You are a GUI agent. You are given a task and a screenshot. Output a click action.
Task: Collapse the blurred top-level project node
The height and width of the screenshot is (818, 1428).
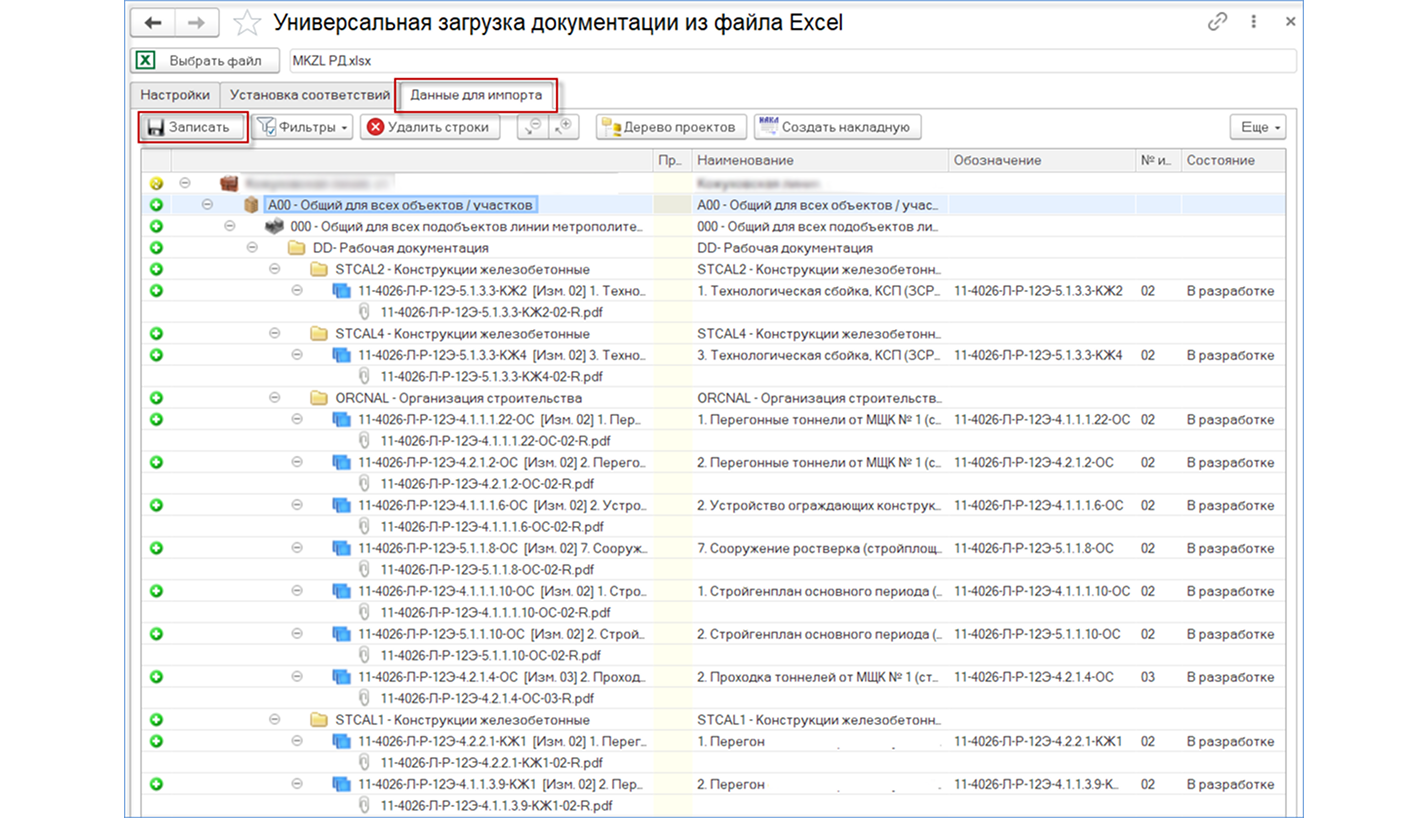point(185,184)
